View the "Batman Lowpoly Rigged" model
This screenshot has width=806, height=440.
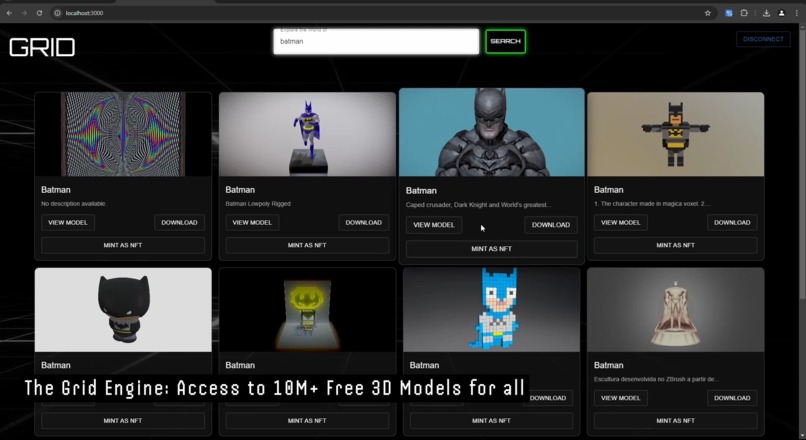(252, 223)
